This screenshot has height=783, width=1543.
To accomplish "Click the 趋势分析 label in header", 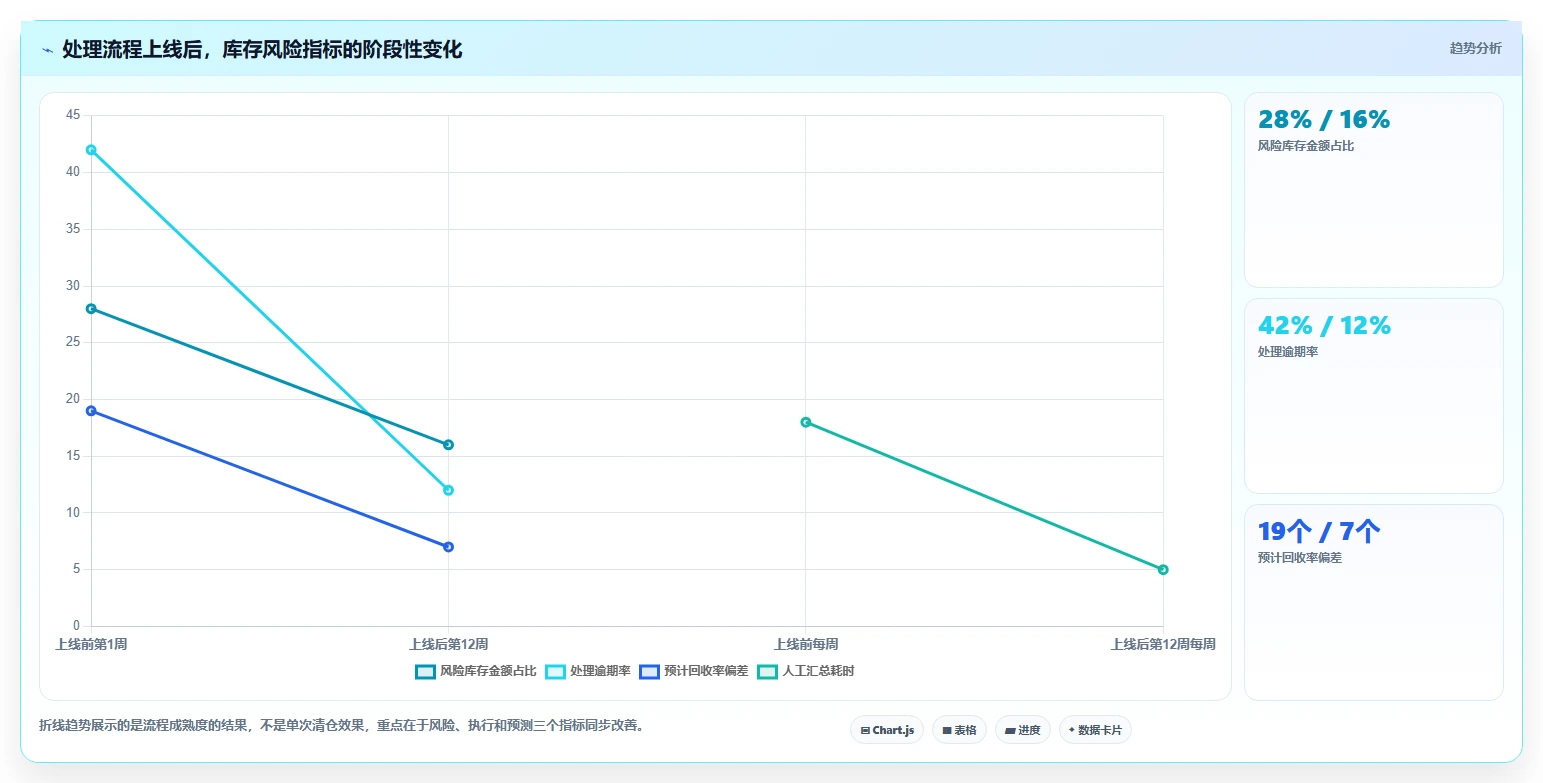I will coord(1475,48).
